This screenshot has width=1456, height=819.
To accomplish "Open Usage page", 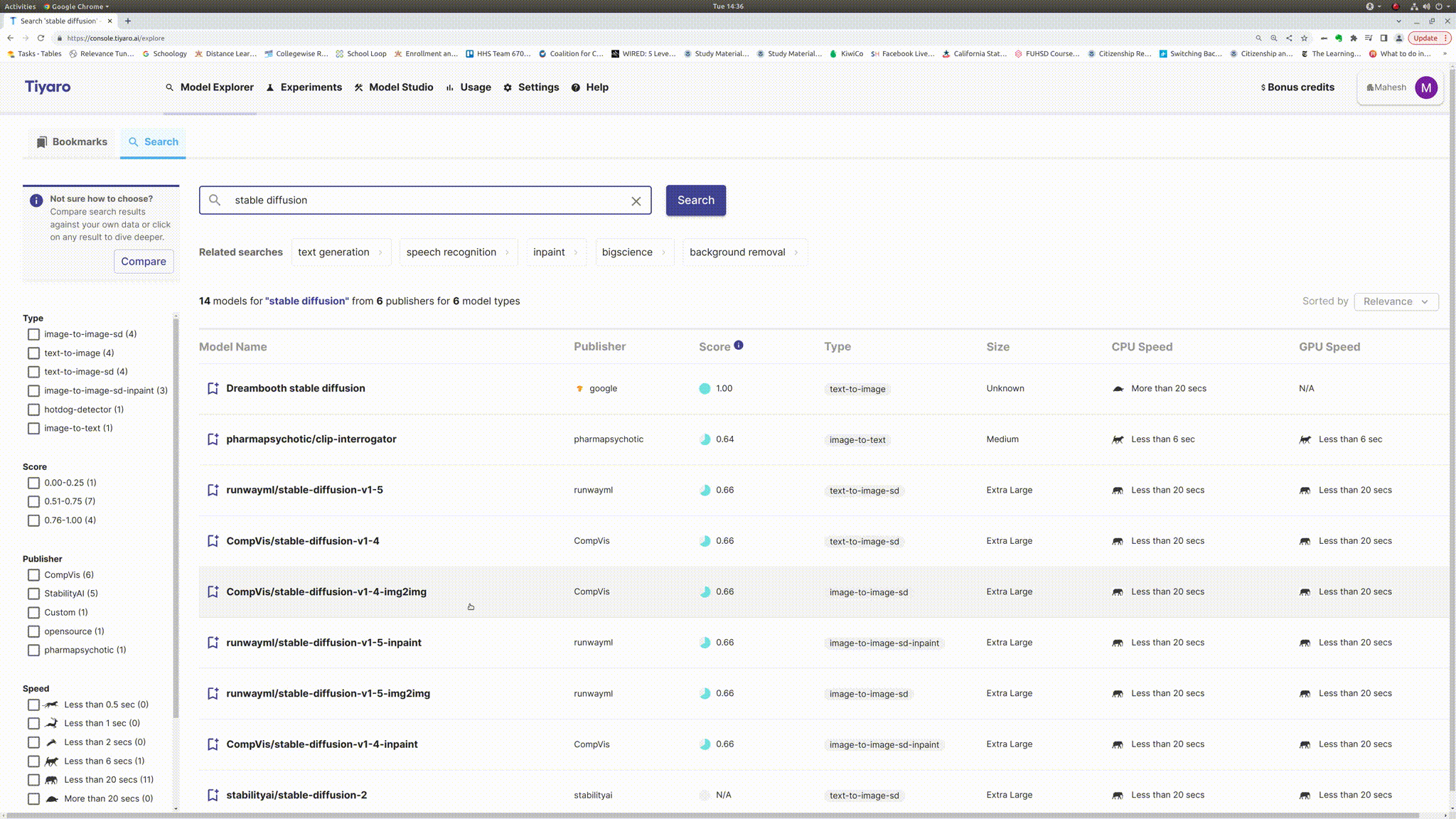I will pos(469,87).
